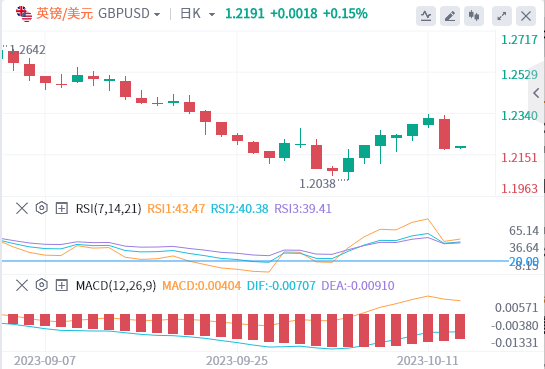Viewport: 545px width, 369px height.
Task: Remove the RSI indicator panel
Action: (22, 208)
